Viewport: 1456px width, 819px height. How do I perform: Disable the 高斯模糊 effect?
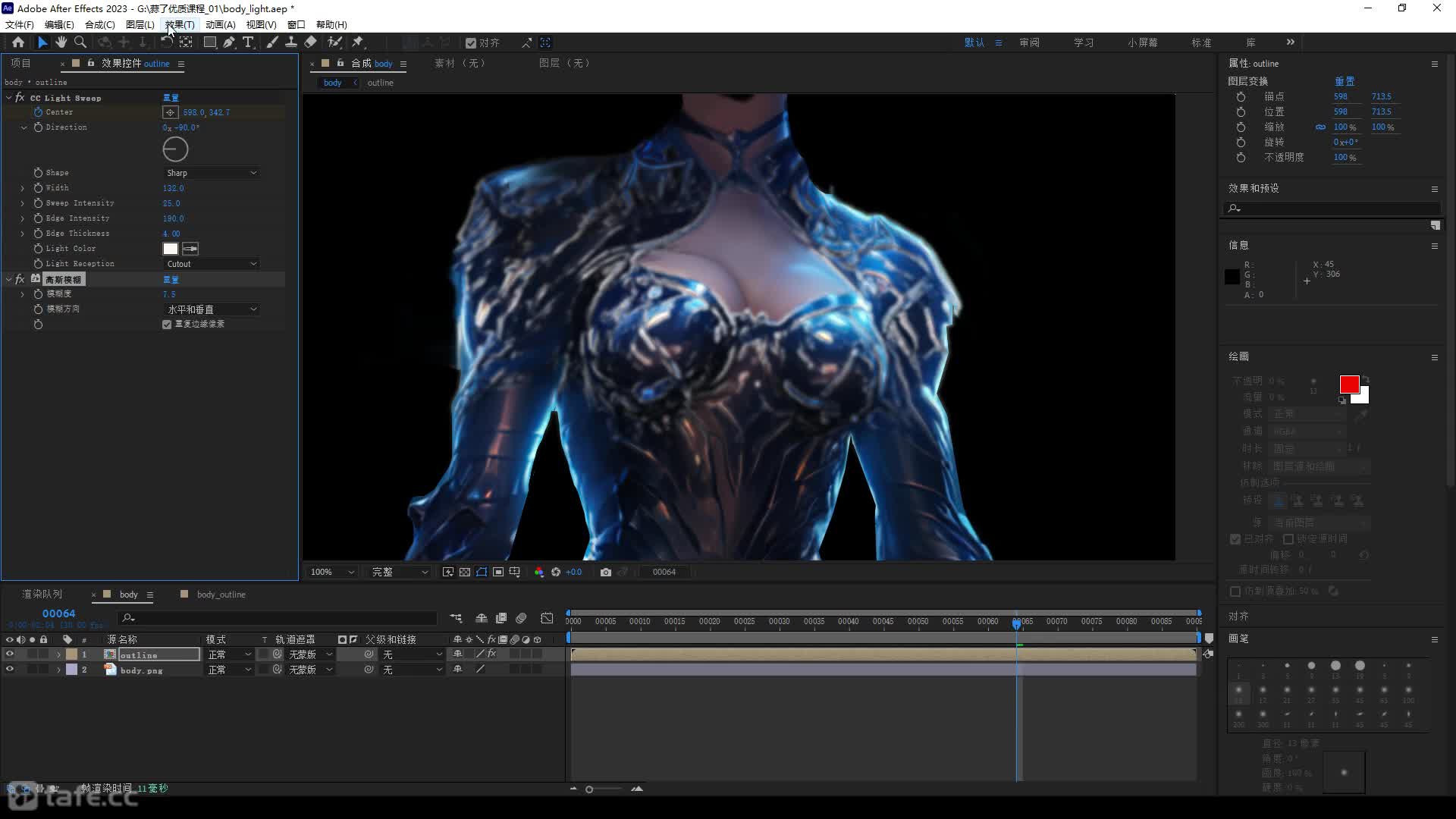click(x=20, y=280)
